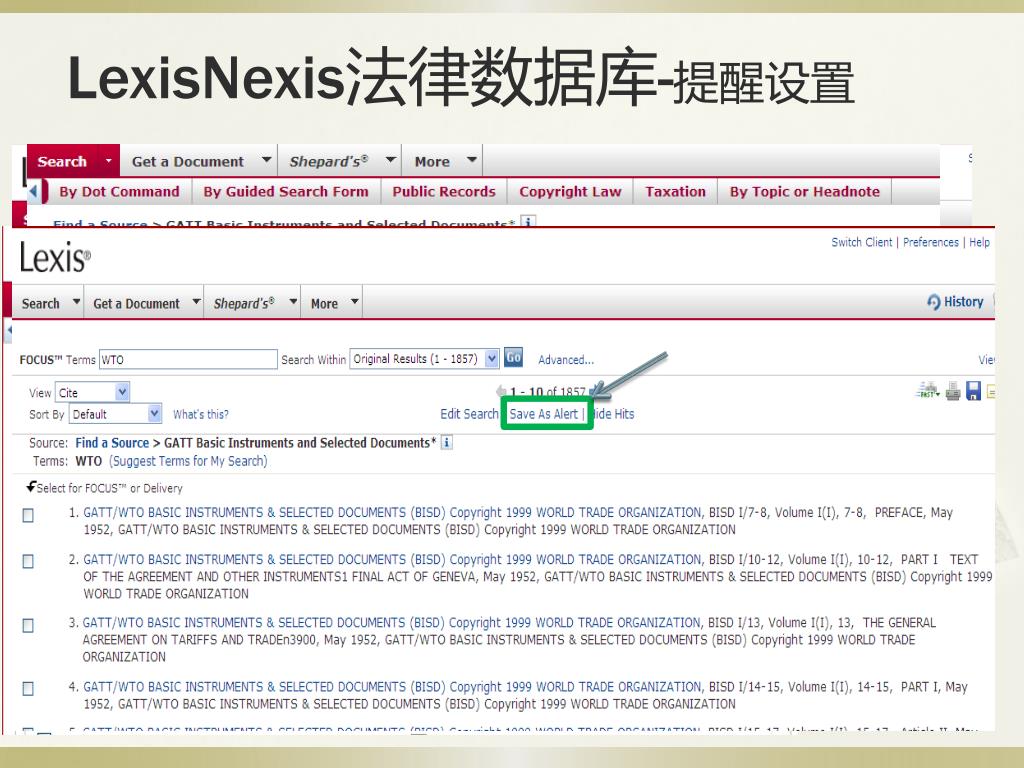The image size is (1024, 768).
Task: Open result 3 General Agreement document link
Action: (x=391, y=623)
